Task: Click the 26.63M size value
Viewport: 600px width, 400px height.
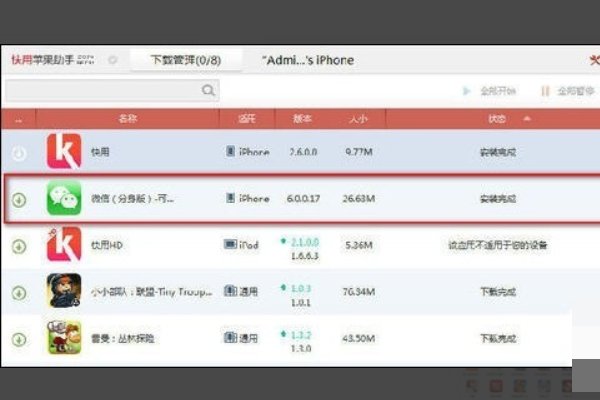Action: point(359,199)
